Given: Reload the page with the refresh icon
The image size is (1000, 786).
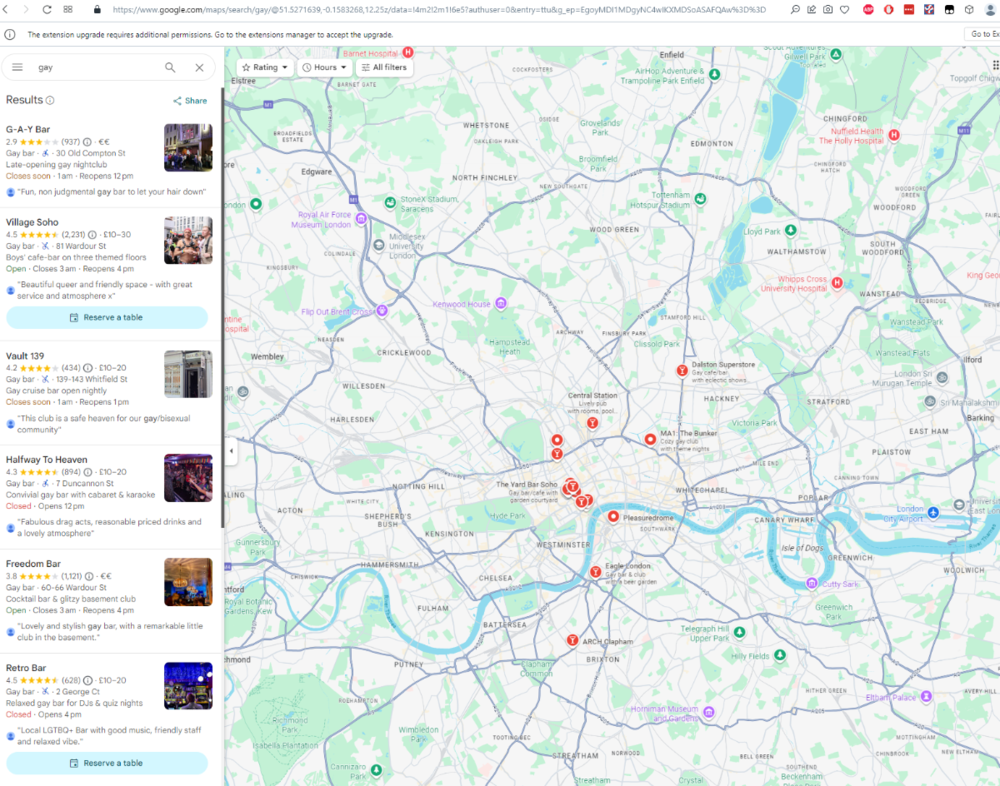Looking at the screenshot, I should point(47,10).
